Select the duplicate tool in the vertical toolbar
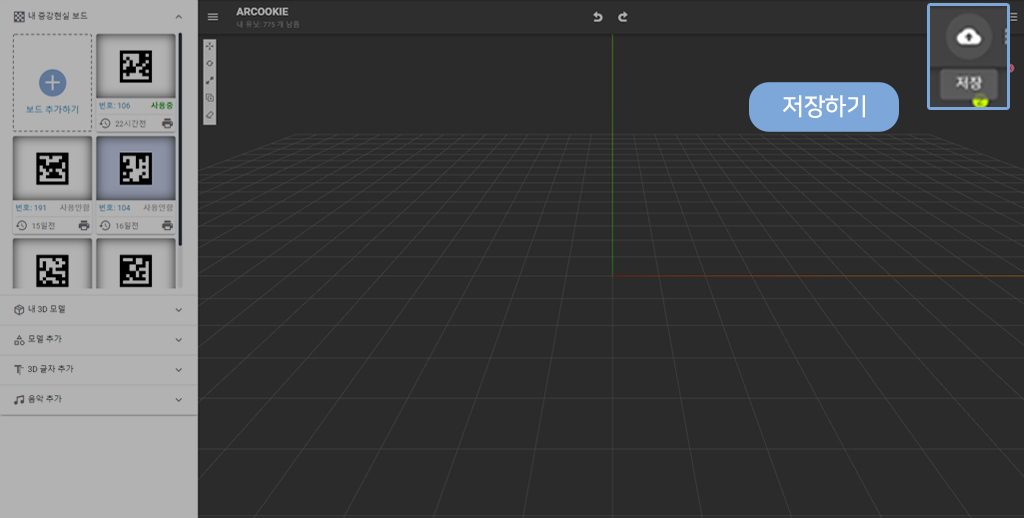 (210, 97)
